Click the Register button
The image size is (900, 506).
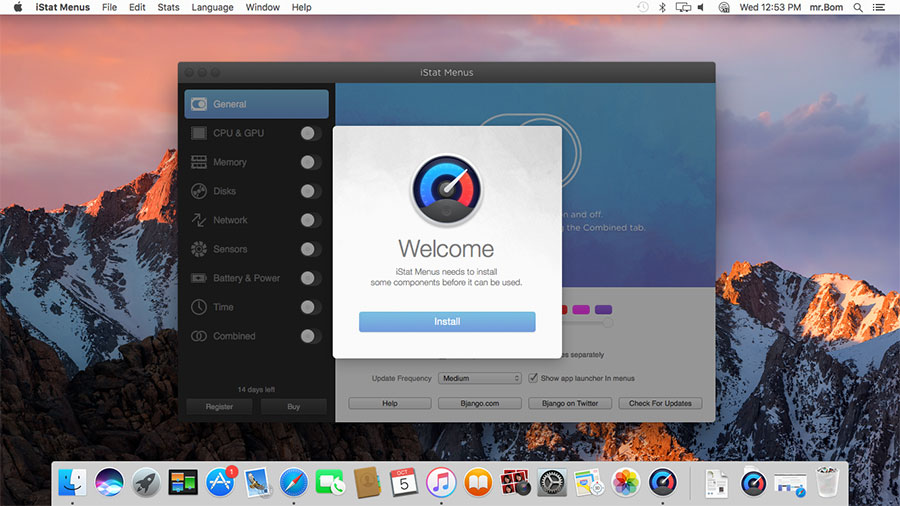[219, 406]
